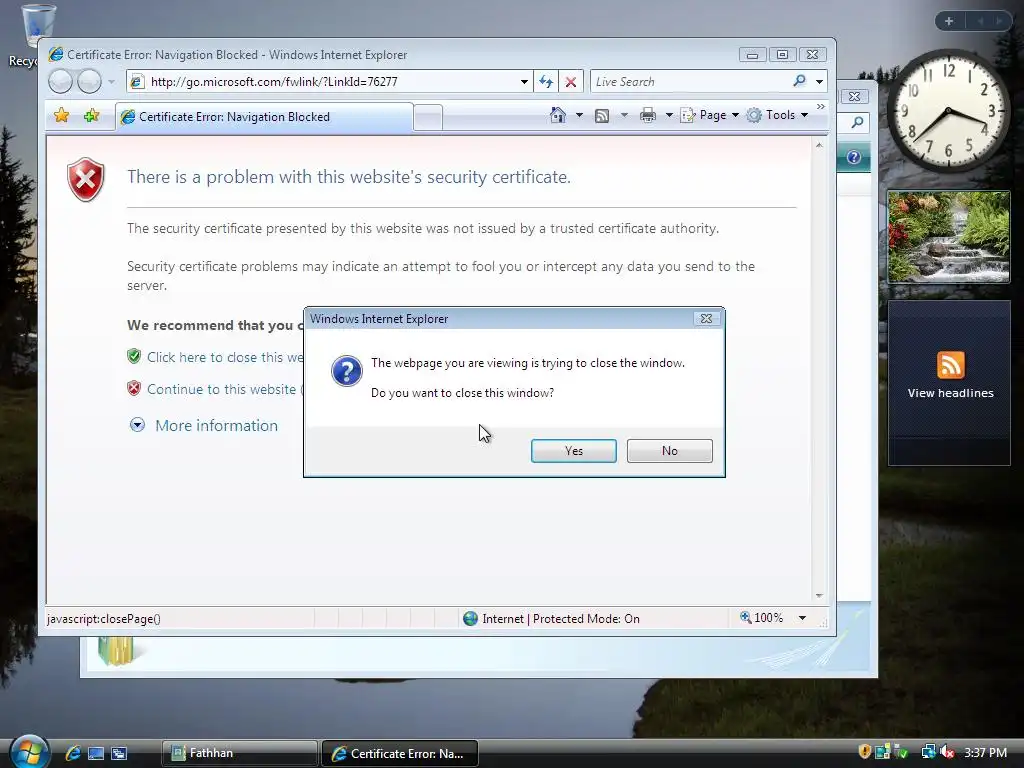Click the red Stop loading icon
The image size is (1024, 768).
tap(571, 82)
